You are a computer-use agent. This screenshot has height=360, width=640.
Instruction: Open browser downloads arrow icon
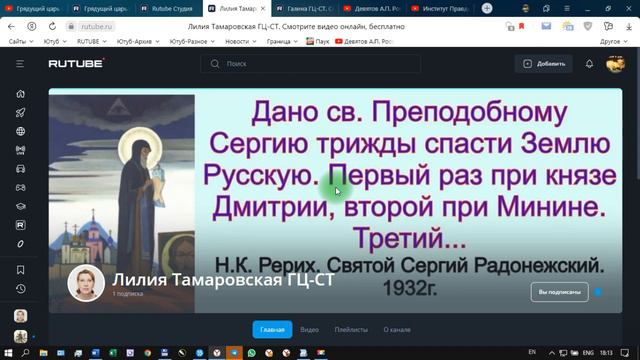pyautogui.click(x=629, y=27)
